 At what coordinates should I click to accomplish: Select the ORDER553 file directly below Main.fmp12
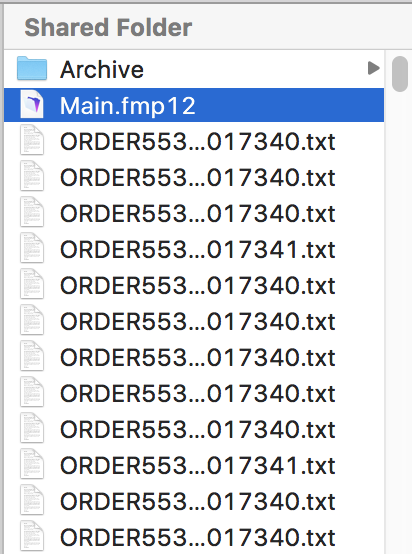click(x=198, y=142)
